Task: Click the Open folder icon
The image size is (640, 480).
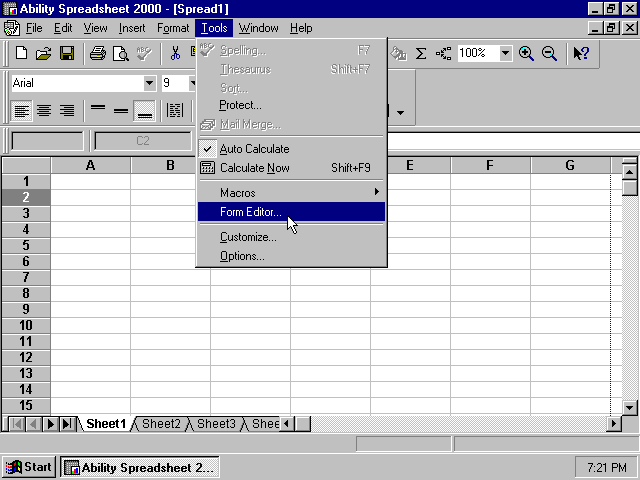Action: coord(44,53)
